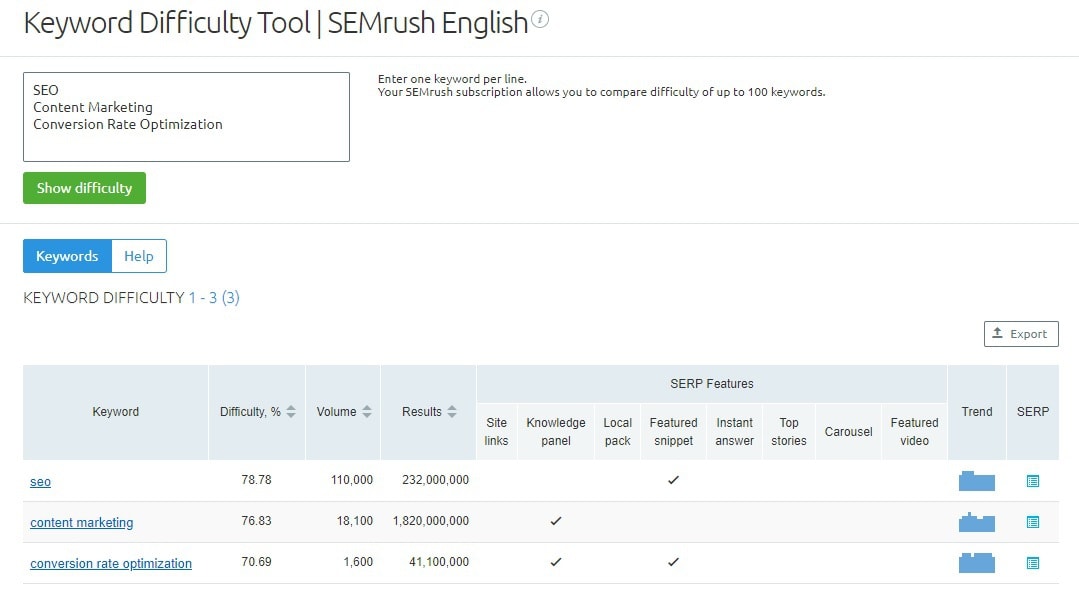Select the content marketing keyword link
The image size is (1079, 591).
81,522
